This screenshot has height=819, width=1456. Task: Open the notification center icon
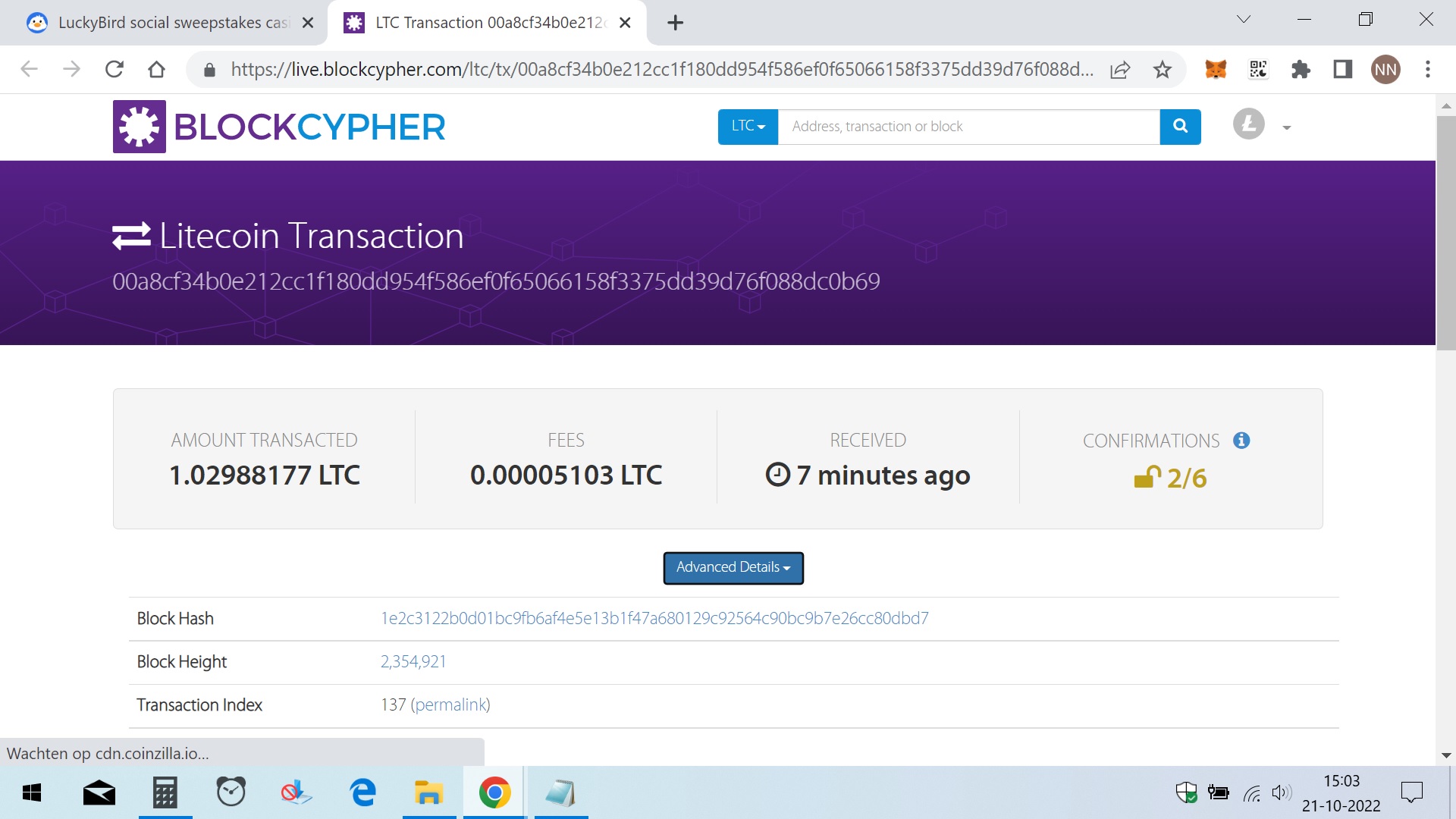[1412, 793]
